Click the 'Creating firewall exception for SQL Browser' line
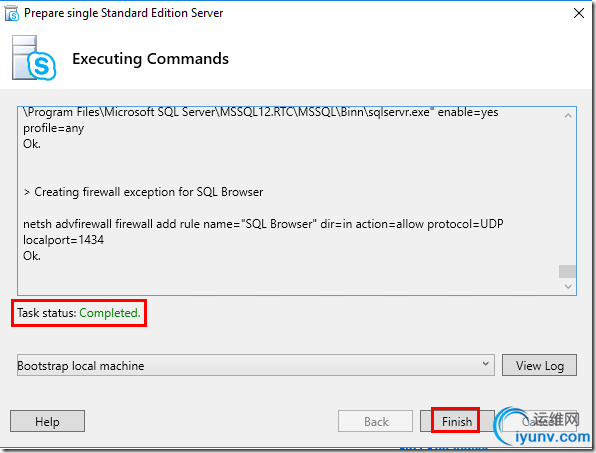 143,192
